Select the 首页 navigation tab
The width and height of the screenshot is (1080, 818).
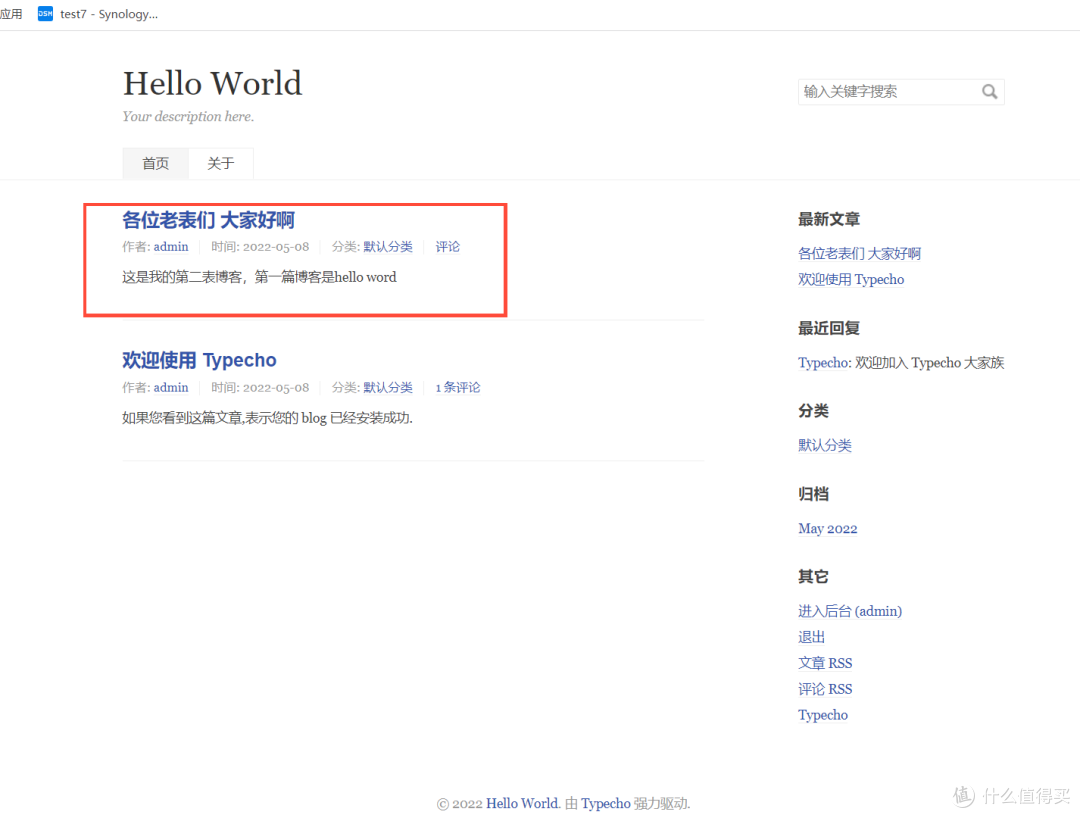pyautogui.click(x=155, y=163)
